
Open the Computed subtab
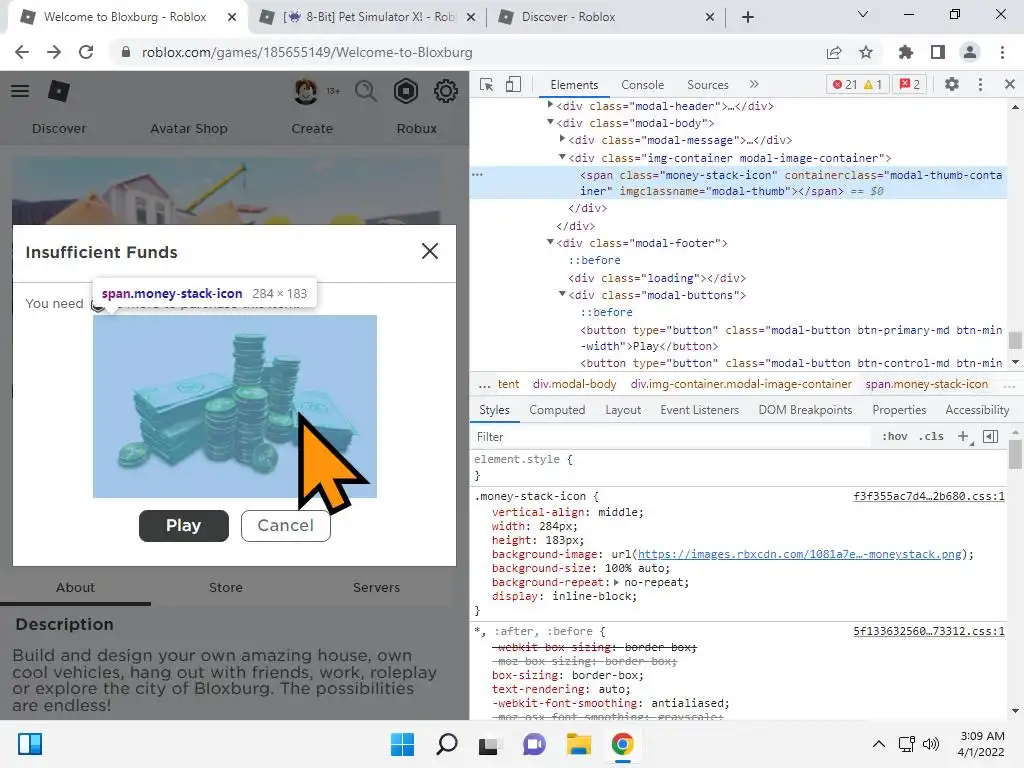click(x=557, y=410)
